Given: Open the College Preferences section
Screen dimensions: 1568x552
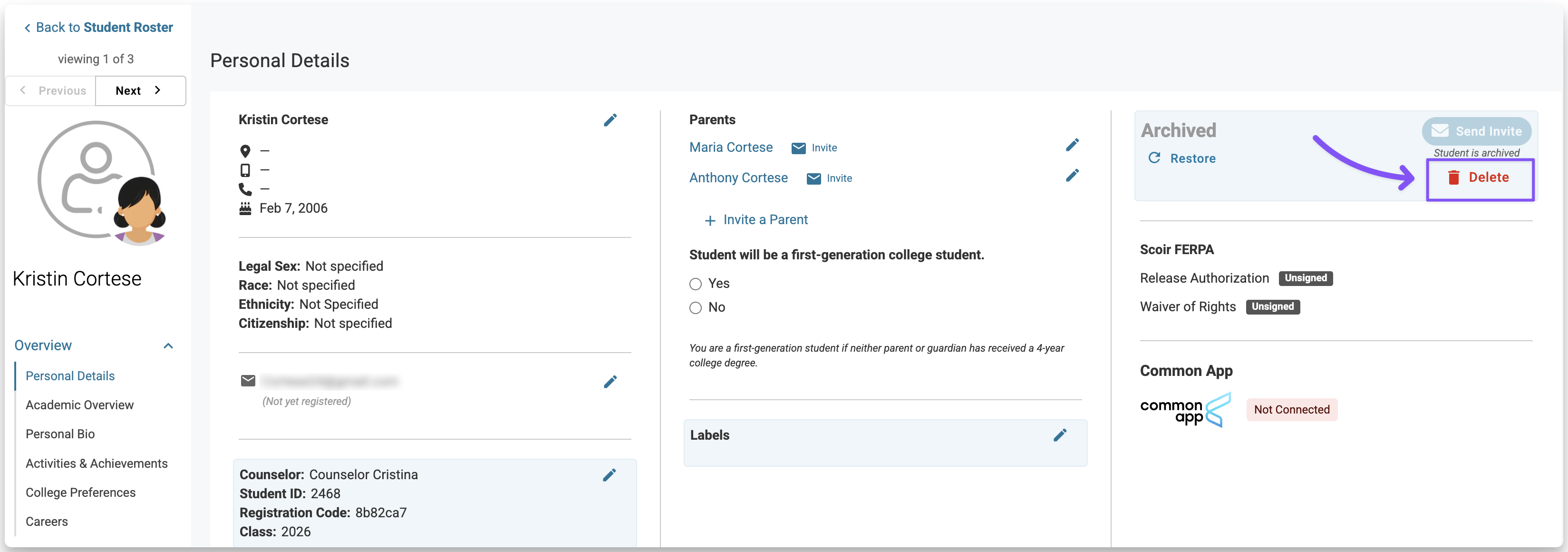Looking at the screenshot, I should pos(80,493).
